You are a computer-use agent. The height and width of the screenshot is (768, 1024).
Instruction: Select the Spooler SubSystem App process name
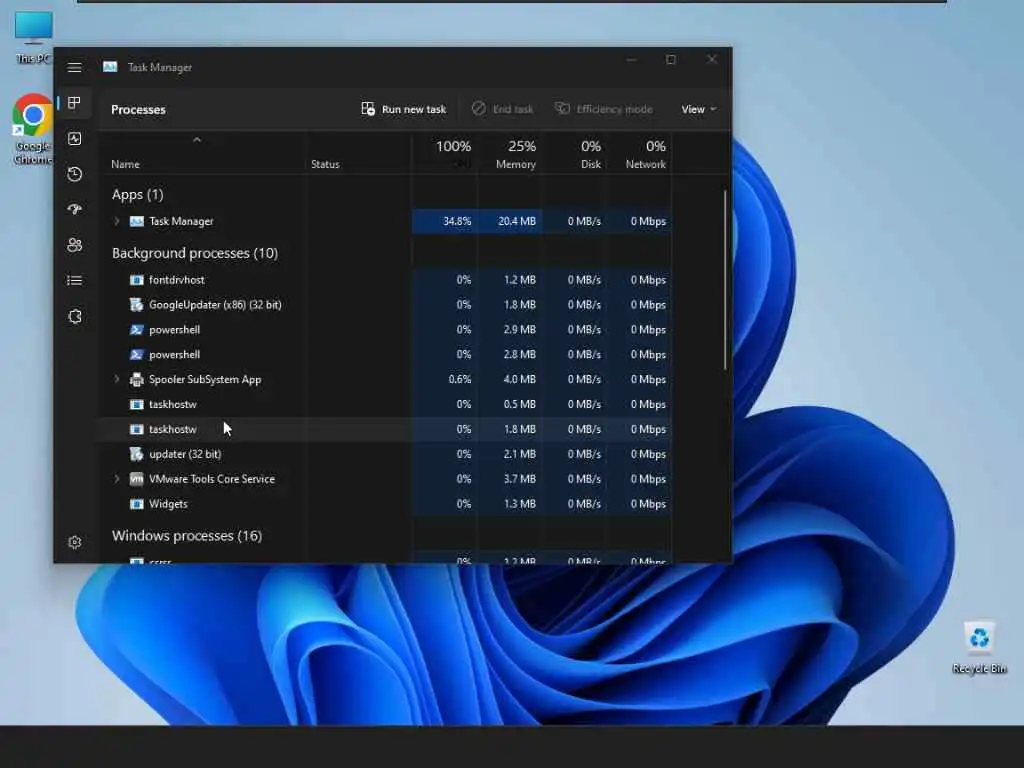[205, 379]
